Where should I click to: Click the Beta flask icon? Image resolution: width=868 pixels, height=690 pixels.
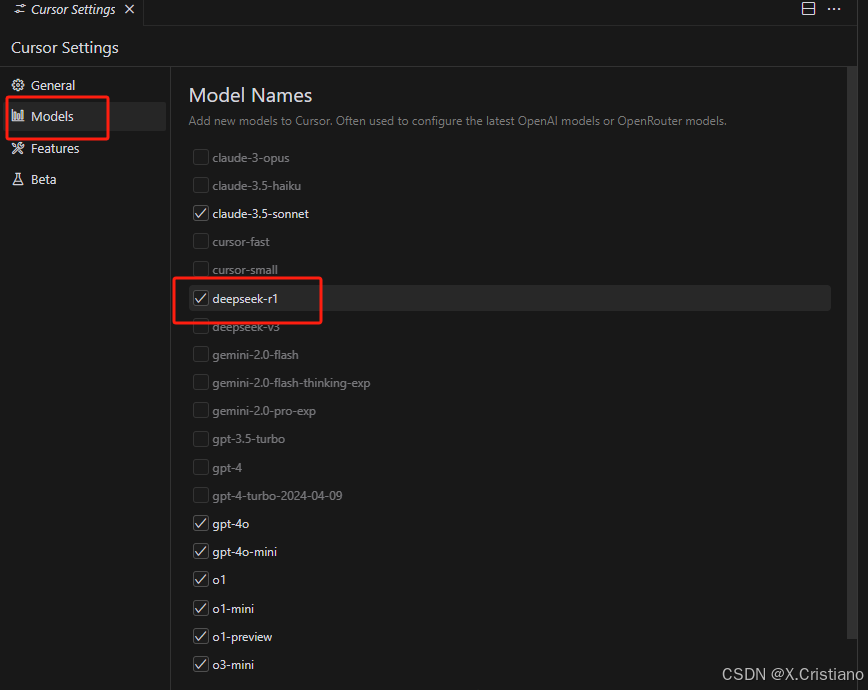[x=18, y=179]
